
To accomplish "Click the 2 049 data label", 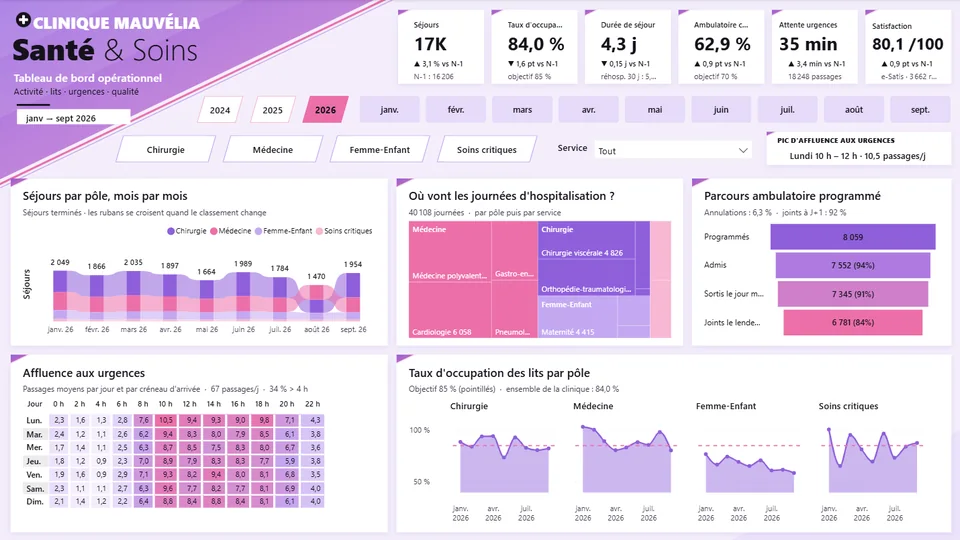I will coord(60,263).
